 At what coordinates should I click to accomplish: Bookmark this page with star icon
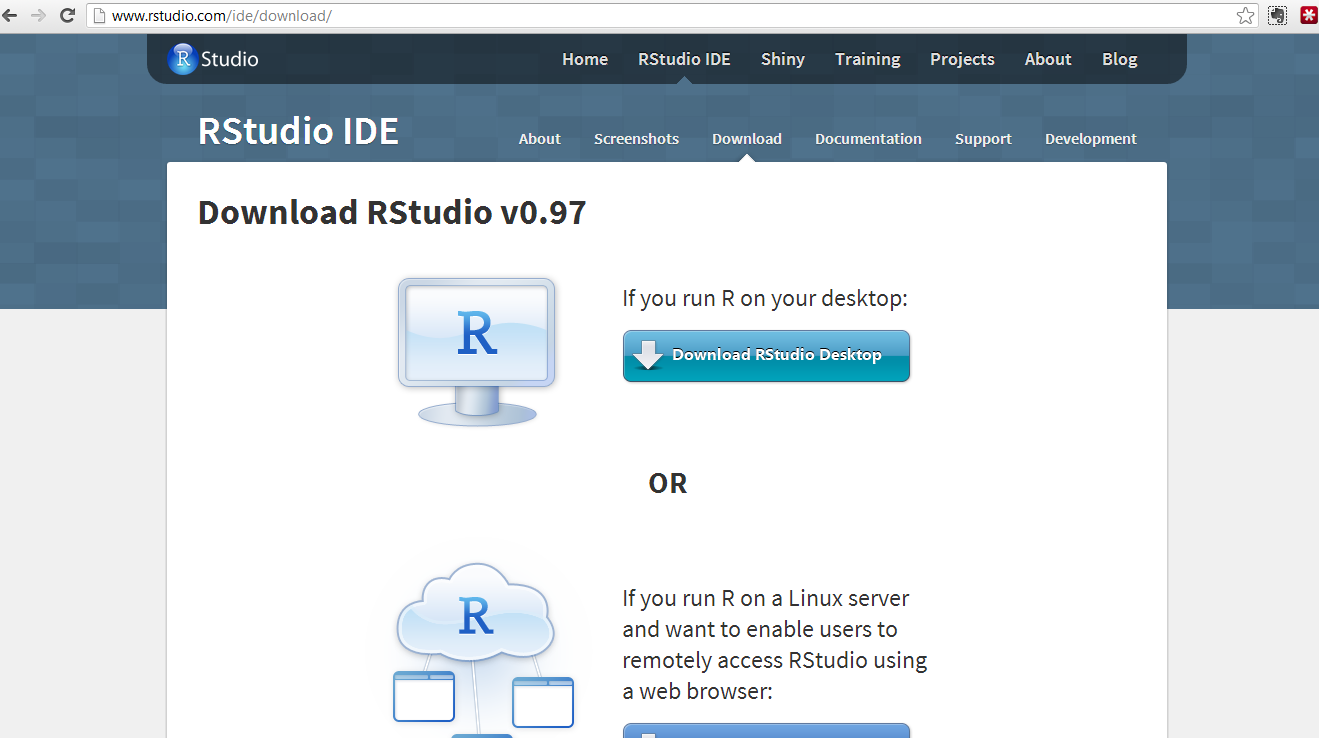click(1245, 16)
